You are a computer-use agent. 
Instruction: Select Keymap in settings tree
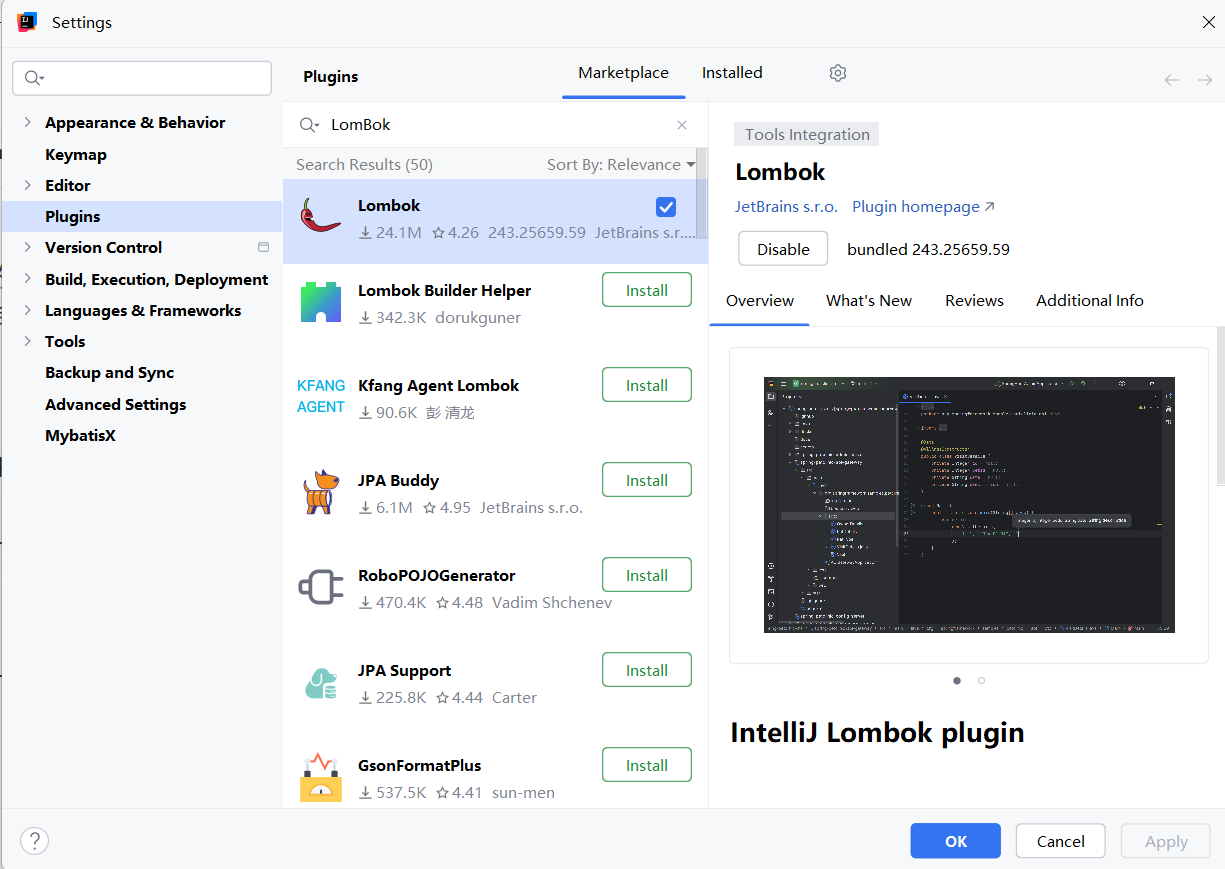76,154
